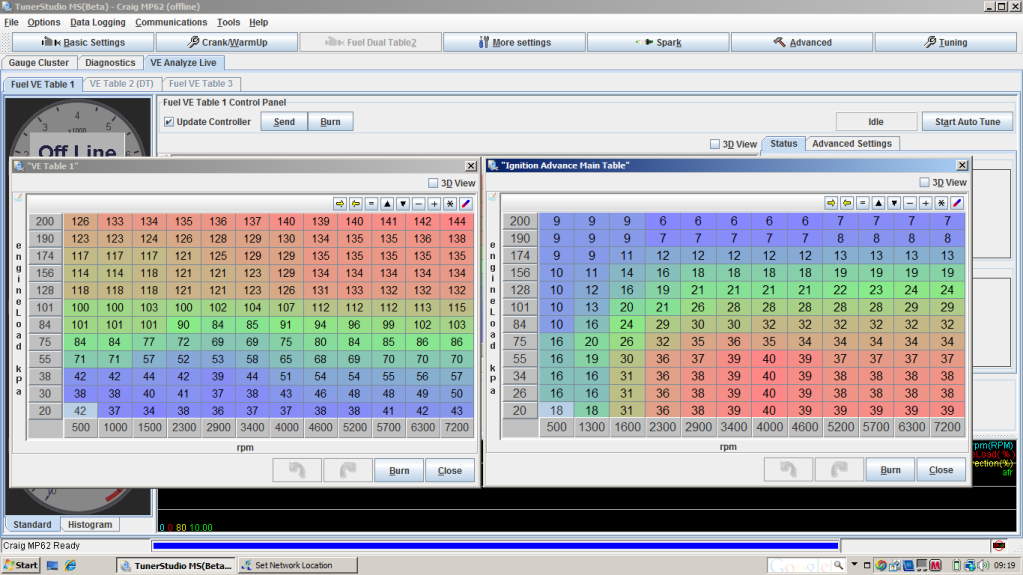The height and width of the screenshot is (575, 1023).
Task: Click down triangle icon in Ignition Advance toolbar
Action: coord(894,203)
